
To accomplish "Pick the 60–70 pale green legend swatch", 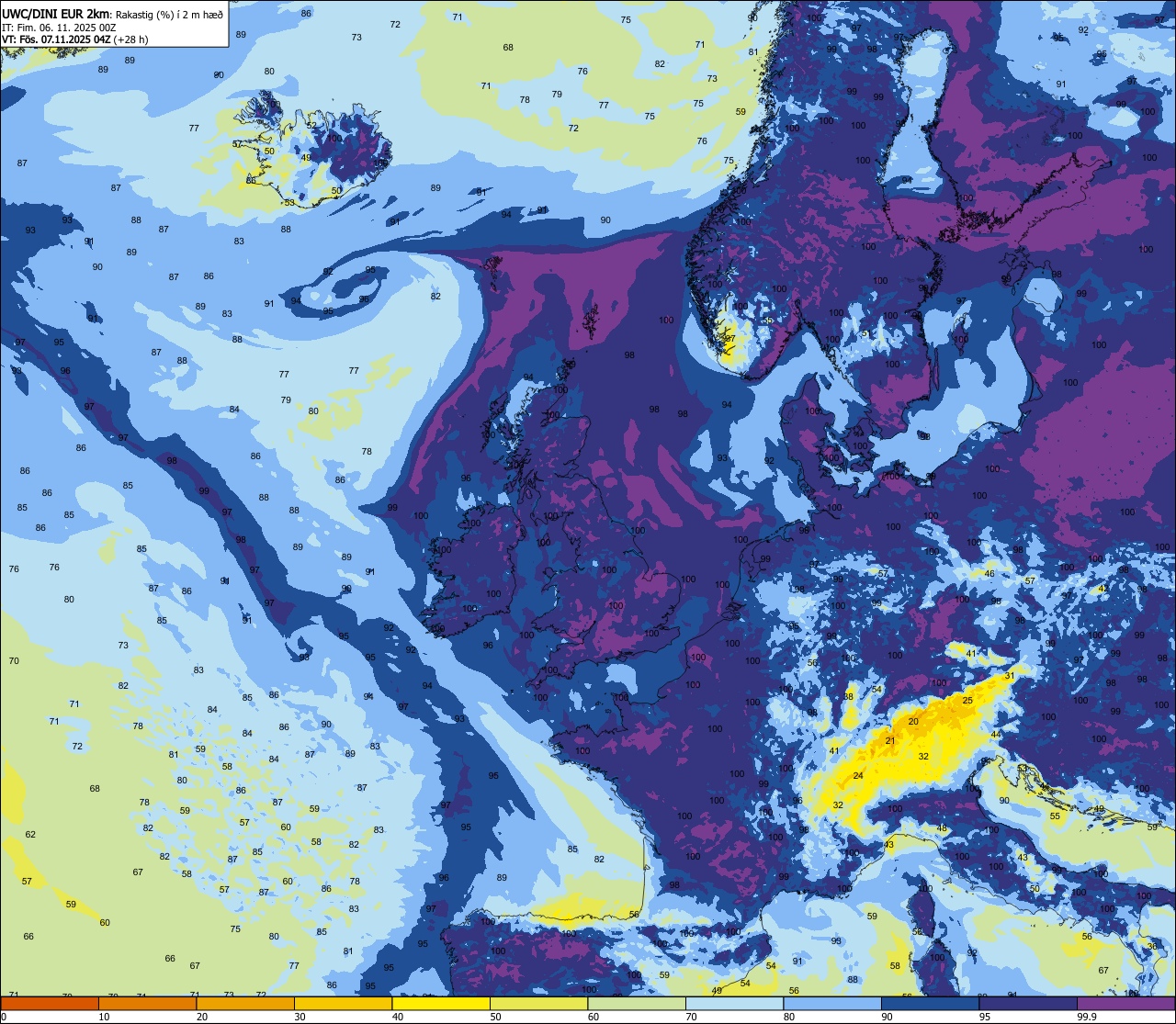I will [637, 1003].
